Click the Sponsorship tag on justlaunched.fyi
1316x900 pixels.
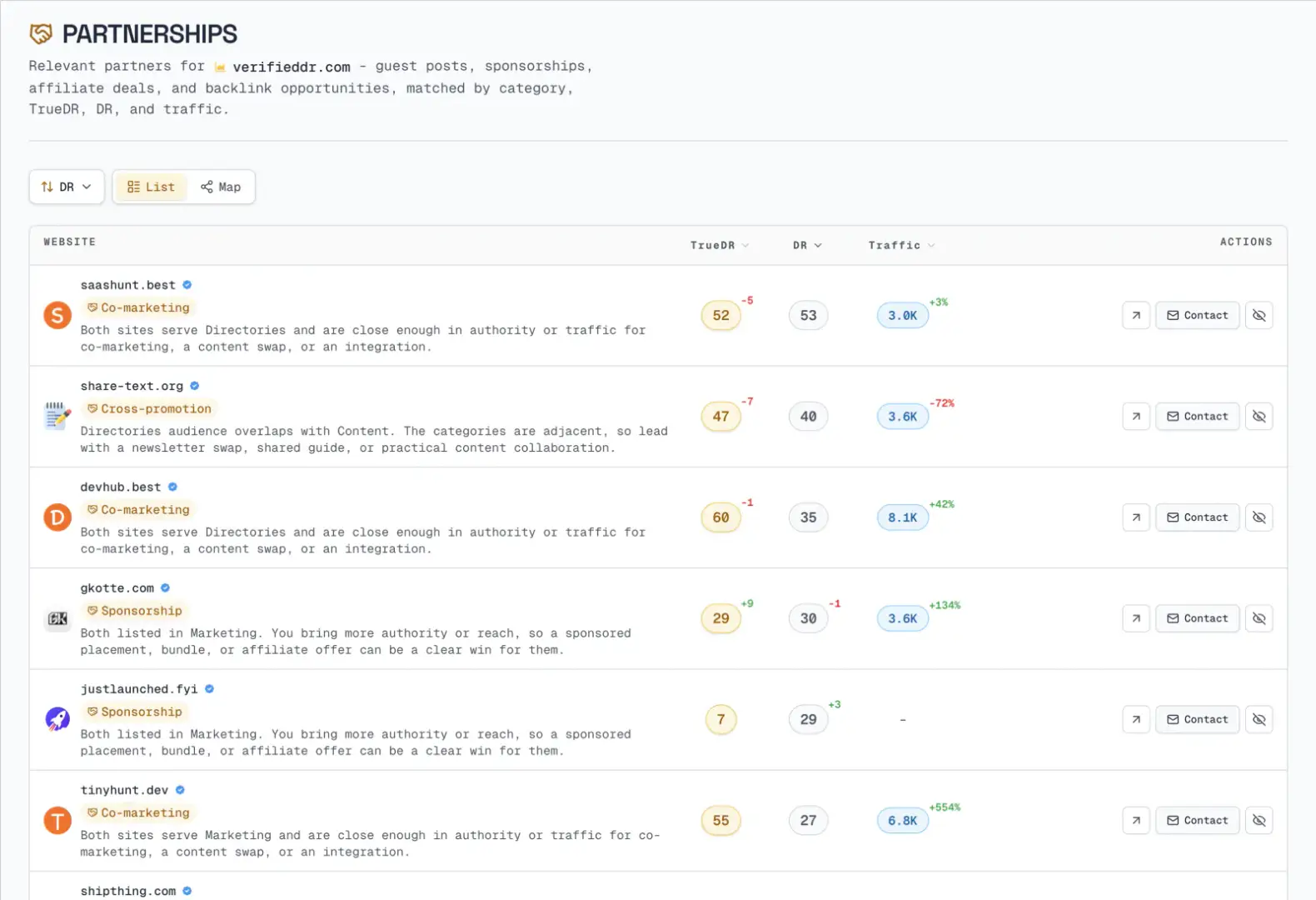(x=135, y=712)
